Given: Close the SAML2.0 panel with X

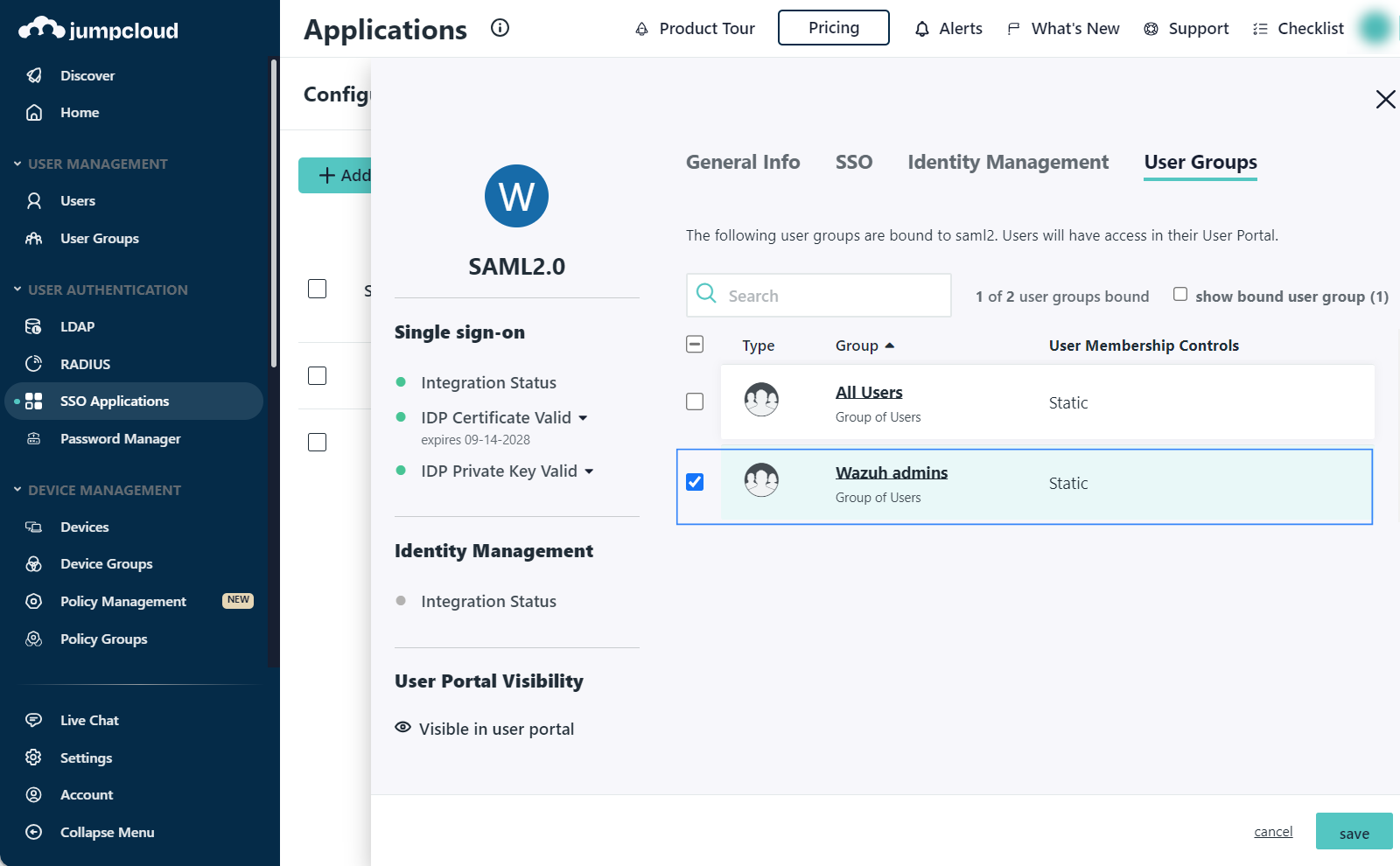Looking at the screenshot, I should [x=1385, y=100].
